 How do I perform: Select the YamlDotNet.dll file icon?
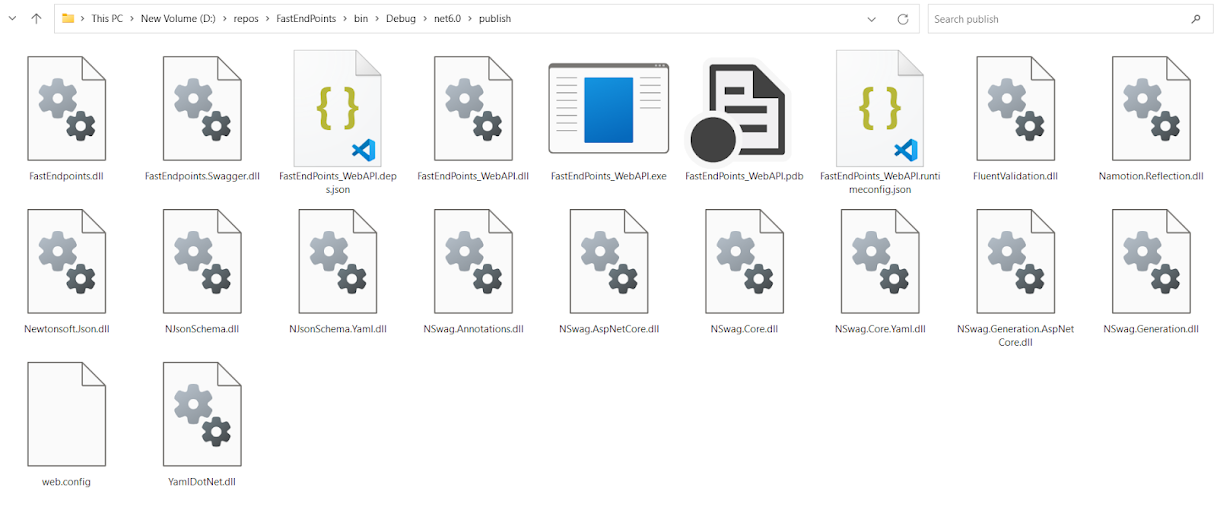pyautogui.click(x=202, y=415)
